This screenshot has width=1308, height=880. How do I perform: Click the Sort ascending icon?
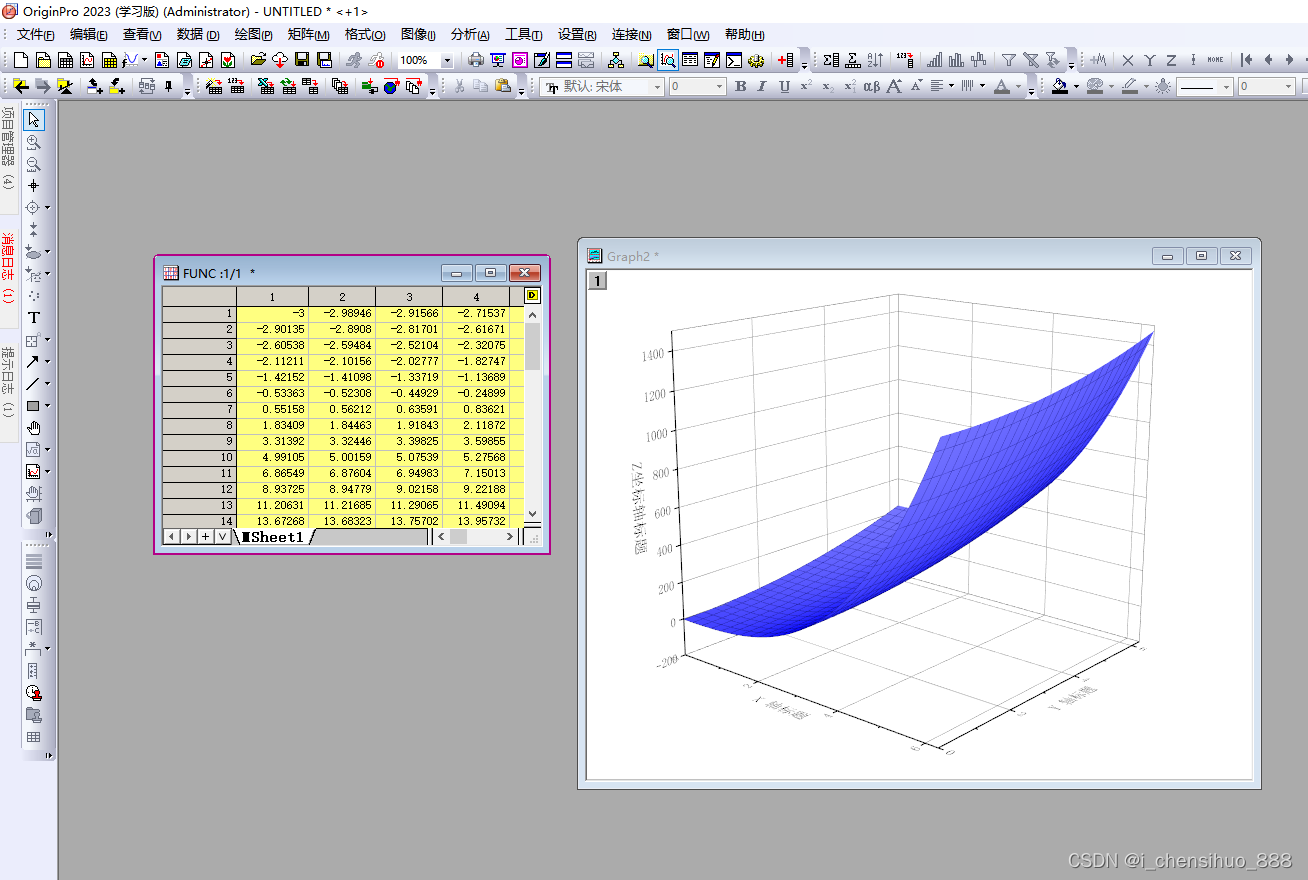click(x=876, y=60)
